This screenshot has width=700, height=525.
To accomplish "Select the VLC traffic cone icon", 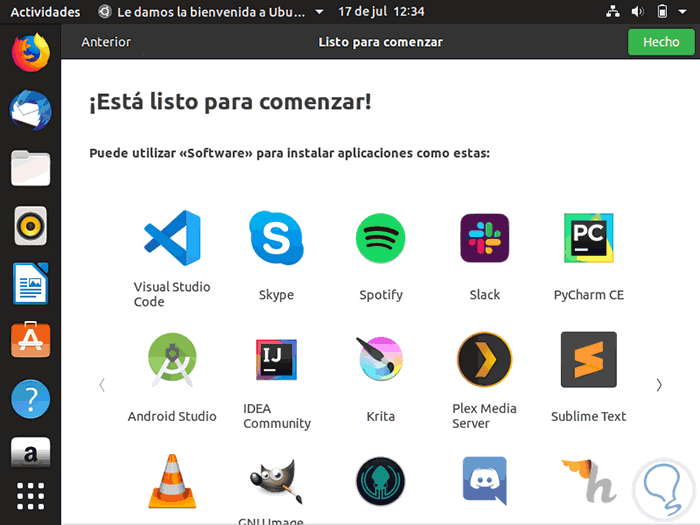I will 172,481.
